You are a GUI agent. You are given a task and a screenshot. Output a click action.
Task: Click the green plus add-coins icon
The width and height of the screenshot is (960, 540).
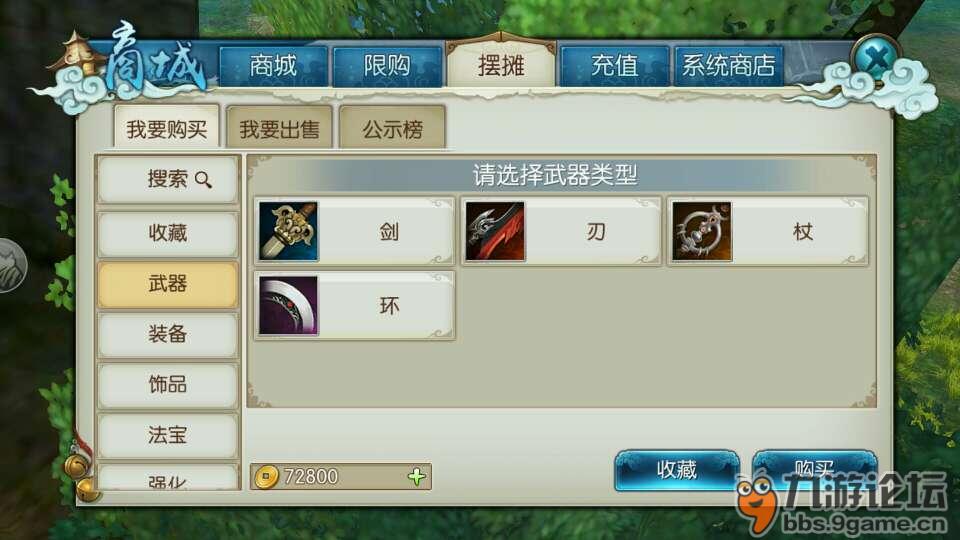click(416, 476)
